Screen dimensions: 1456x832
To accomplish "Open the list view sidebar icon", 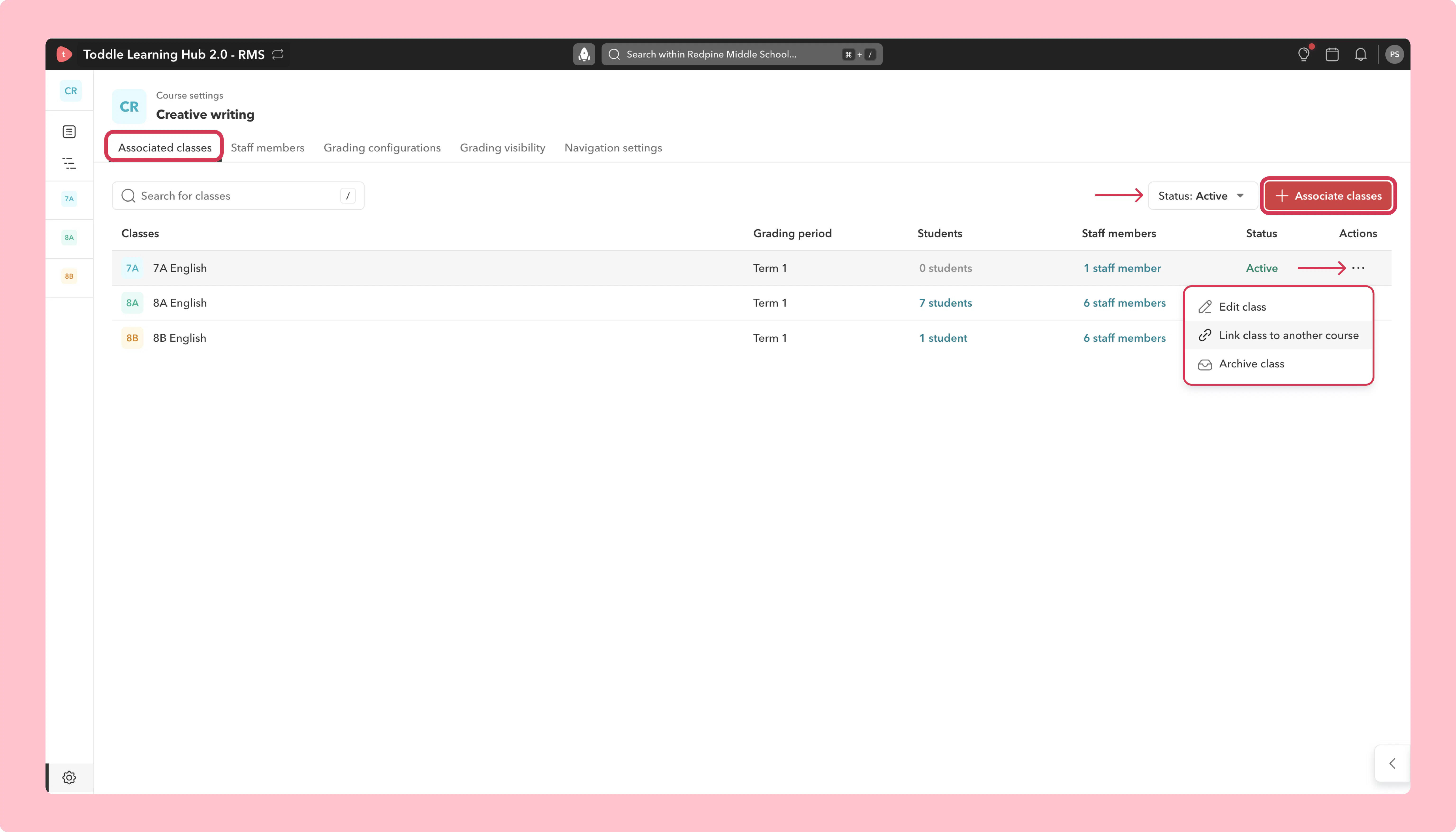I will tap(69, 132).
